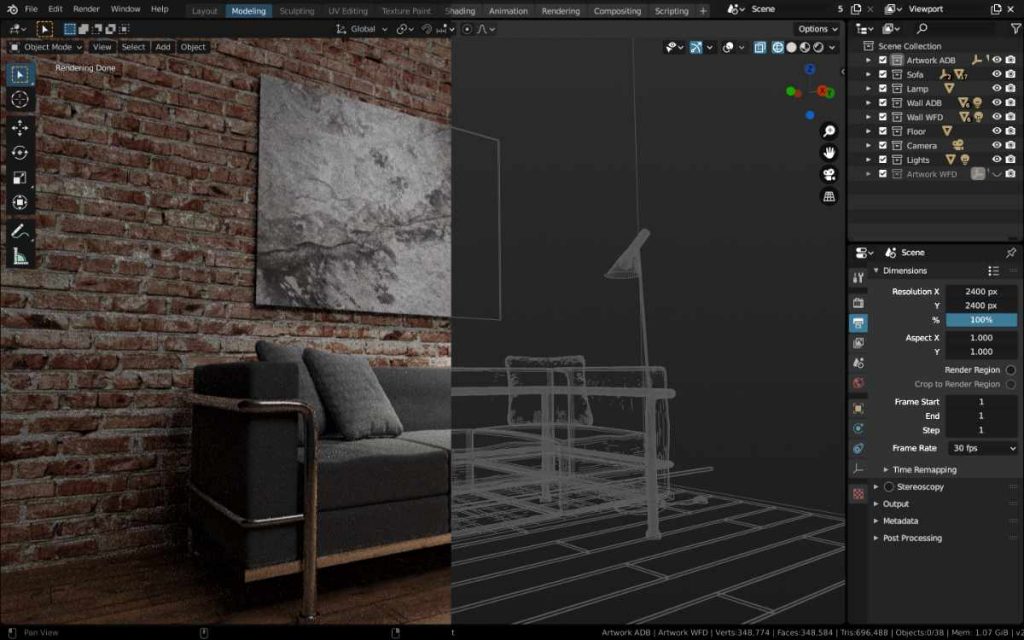Viewport: 1024px width, 640px height.
Task: Expand the Output panel
Action: click(x=895, y=504)
